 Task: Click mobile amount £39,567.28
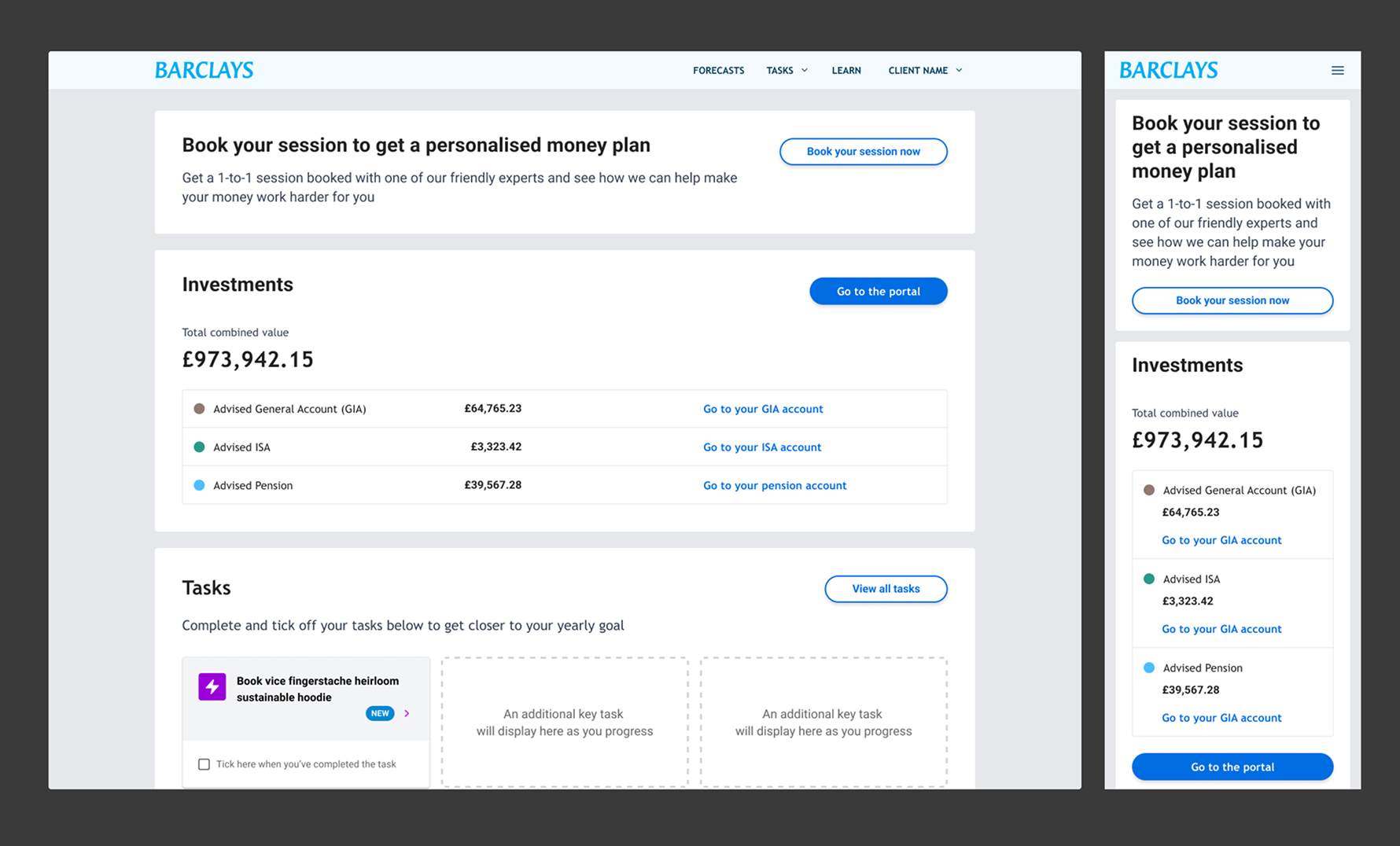pyautogui.click(x=1191, y=690)
